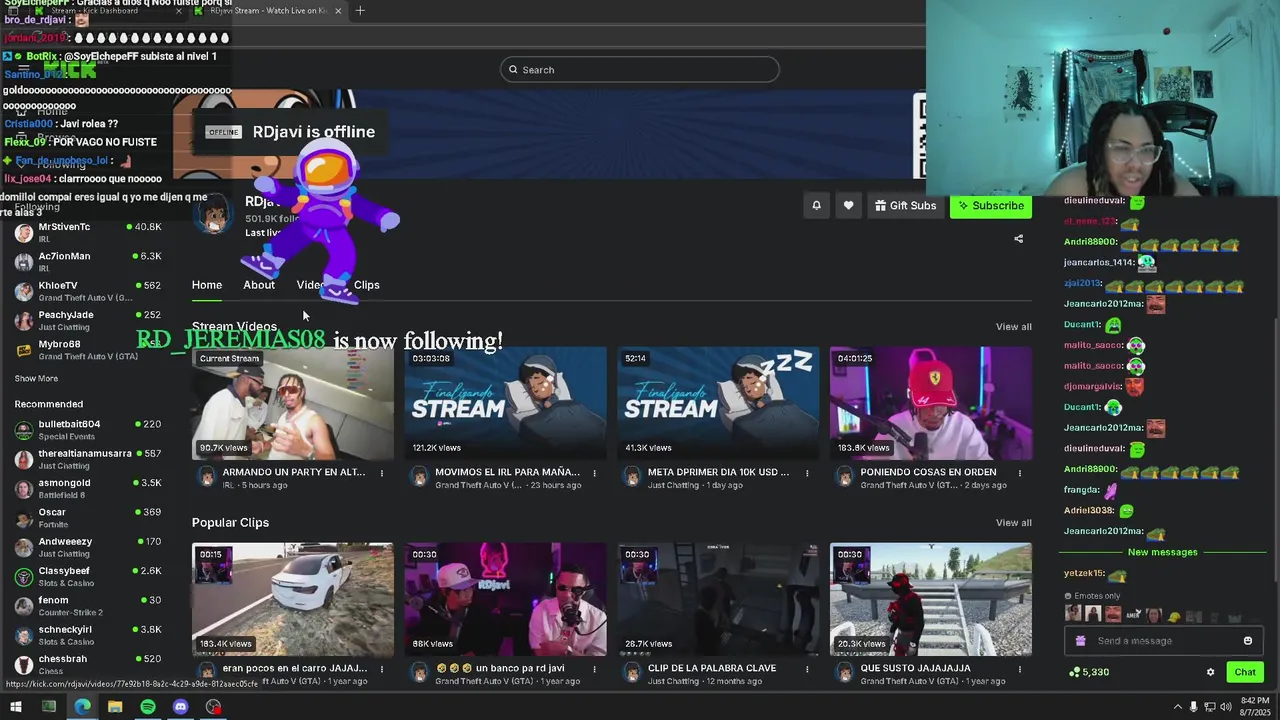Viewport: 1280px width, 720px height.
Task: Click the taskbar microphone icon
Action: coord(1193,707)
